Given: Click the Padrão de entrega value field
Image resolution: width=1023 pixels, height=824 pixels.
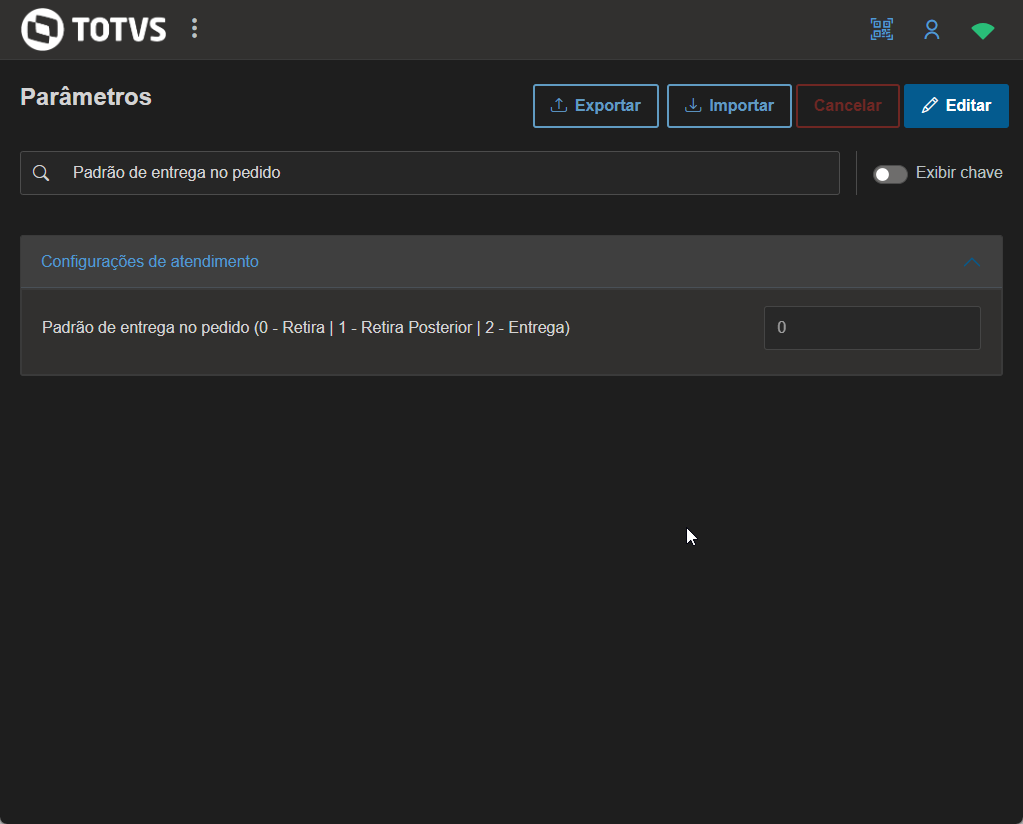Looking at the screenshot, I should (x=872, y=328).
